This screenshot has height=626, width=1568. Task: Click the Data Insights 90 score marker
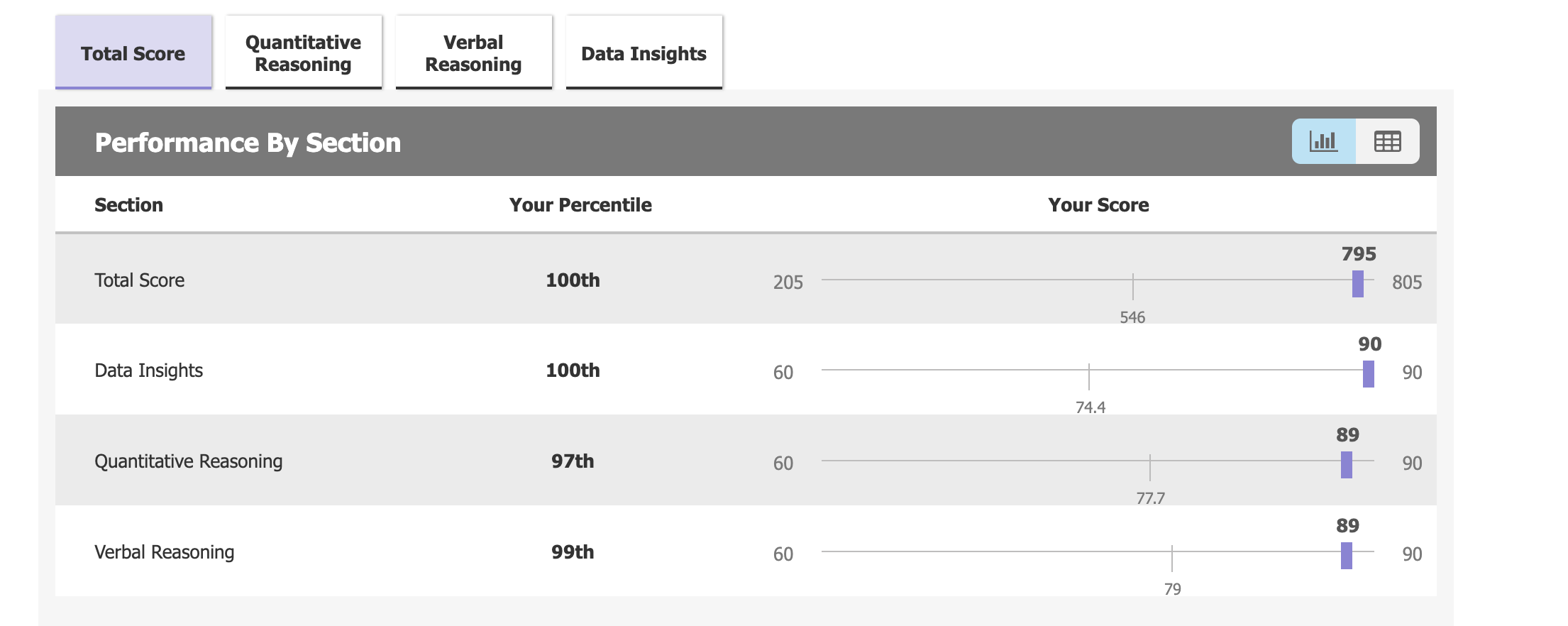click(1369, 374)
